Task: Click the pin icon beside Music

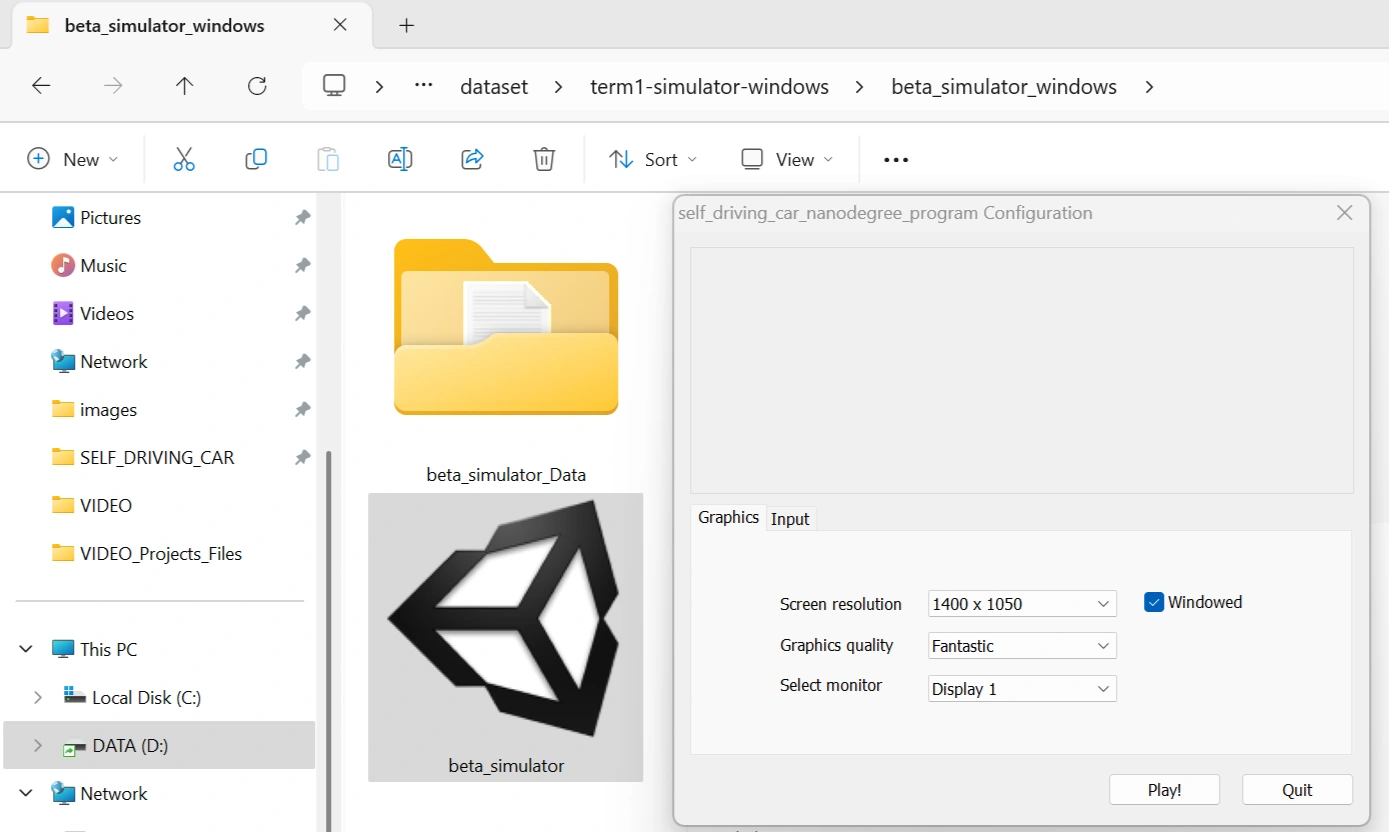Action: point(302,265)
